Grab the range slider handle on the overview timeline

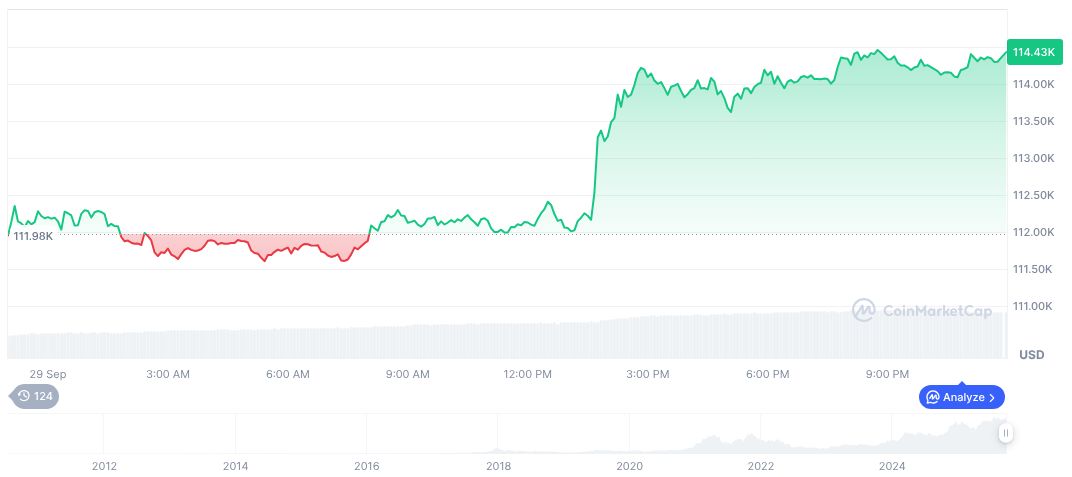coord(1005,433)
